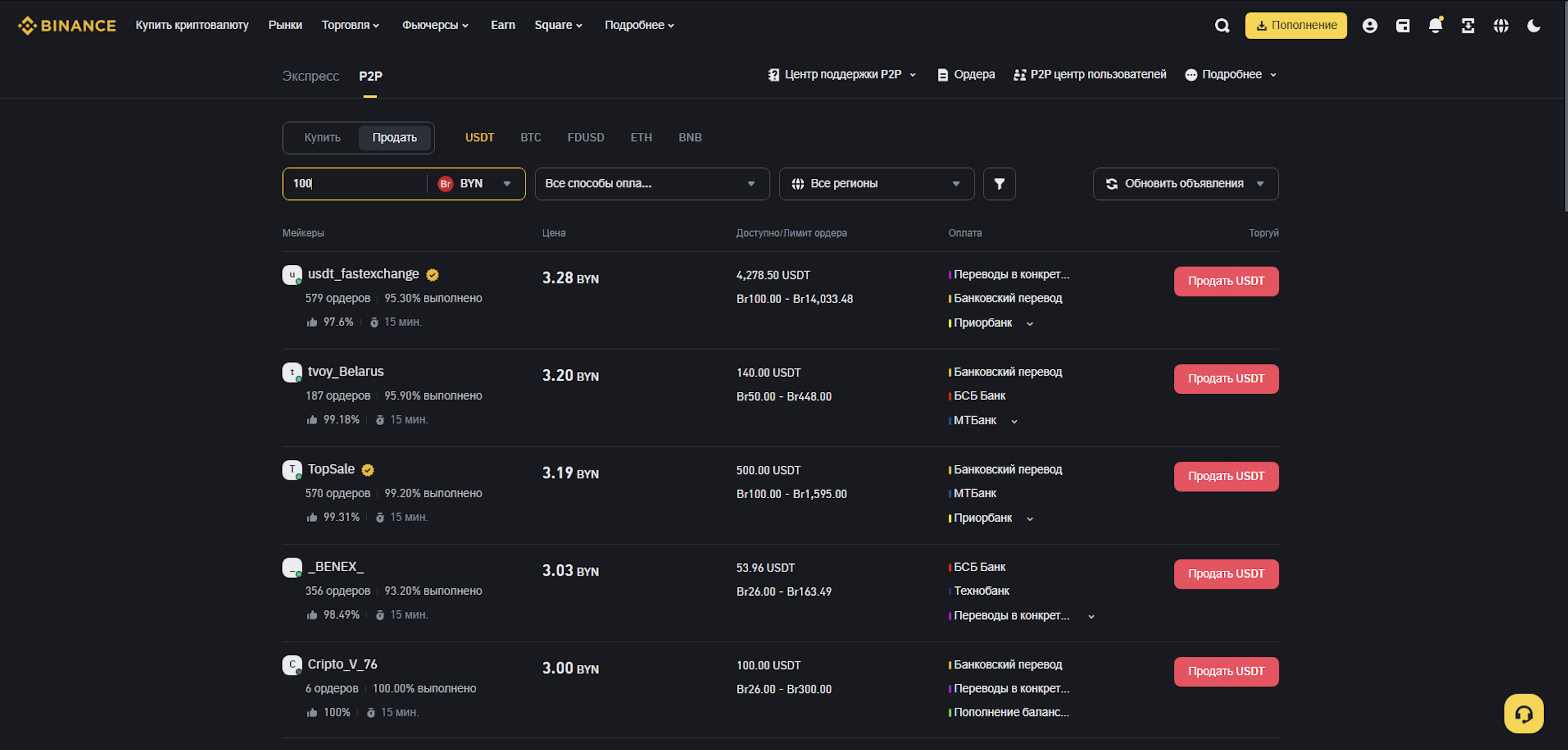Select the BTC asset tab

tap(530, 137)
